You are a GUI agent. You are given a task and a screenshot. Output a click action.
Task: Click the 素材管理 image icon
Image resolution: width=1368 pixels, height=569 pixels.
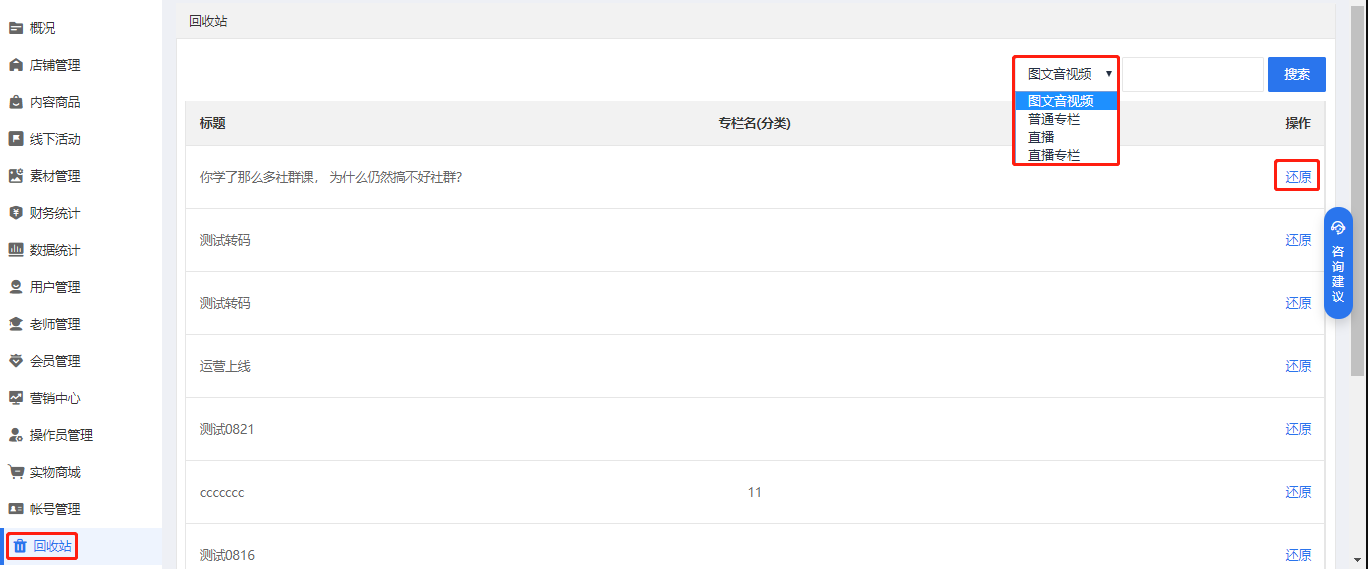(16, 176)
